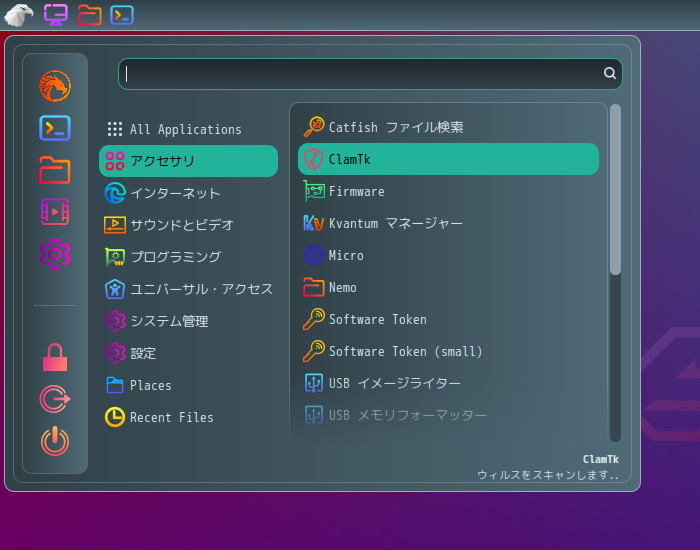
Task: Select the サウンドとビデオ category
Action: [x=188, y=225]
